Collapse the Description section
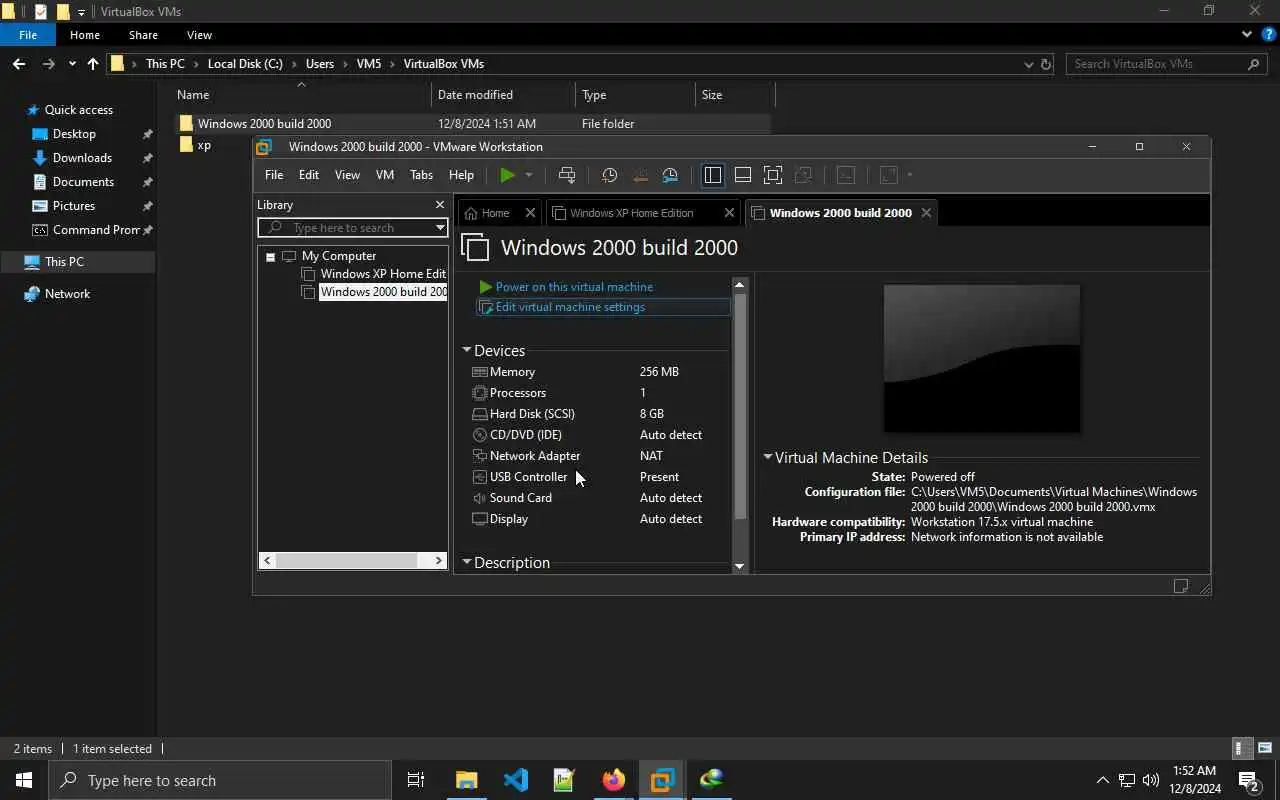 tap(466, 563)
